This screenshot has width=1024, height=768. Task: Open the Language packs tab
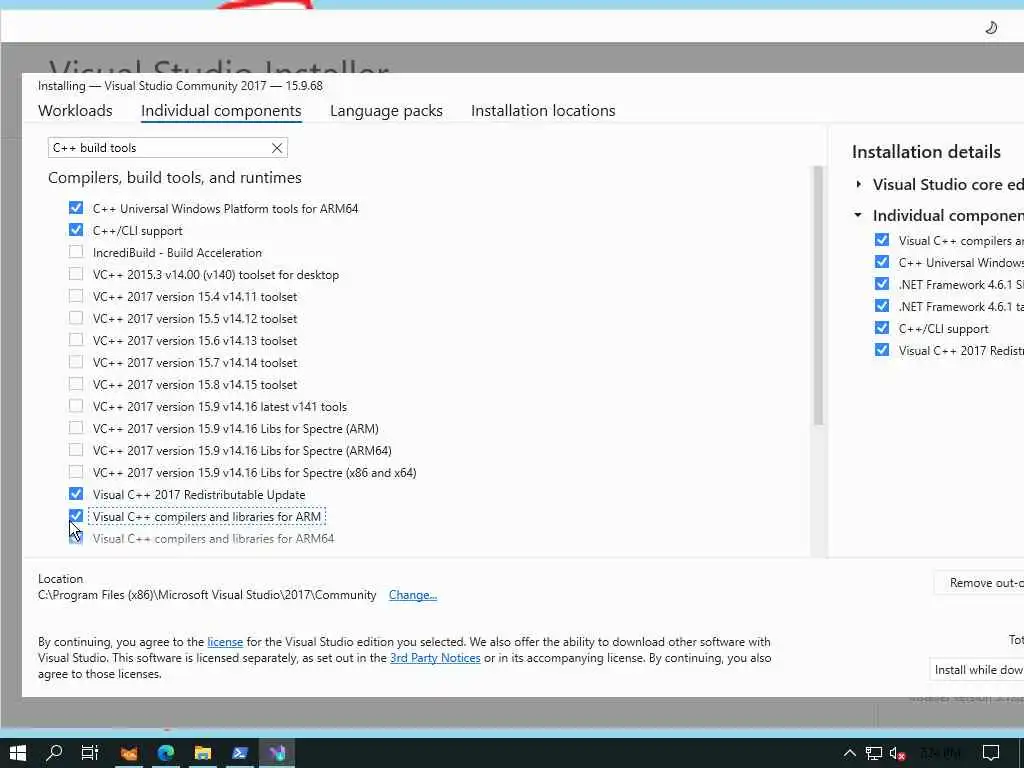[x=386, y=110]
